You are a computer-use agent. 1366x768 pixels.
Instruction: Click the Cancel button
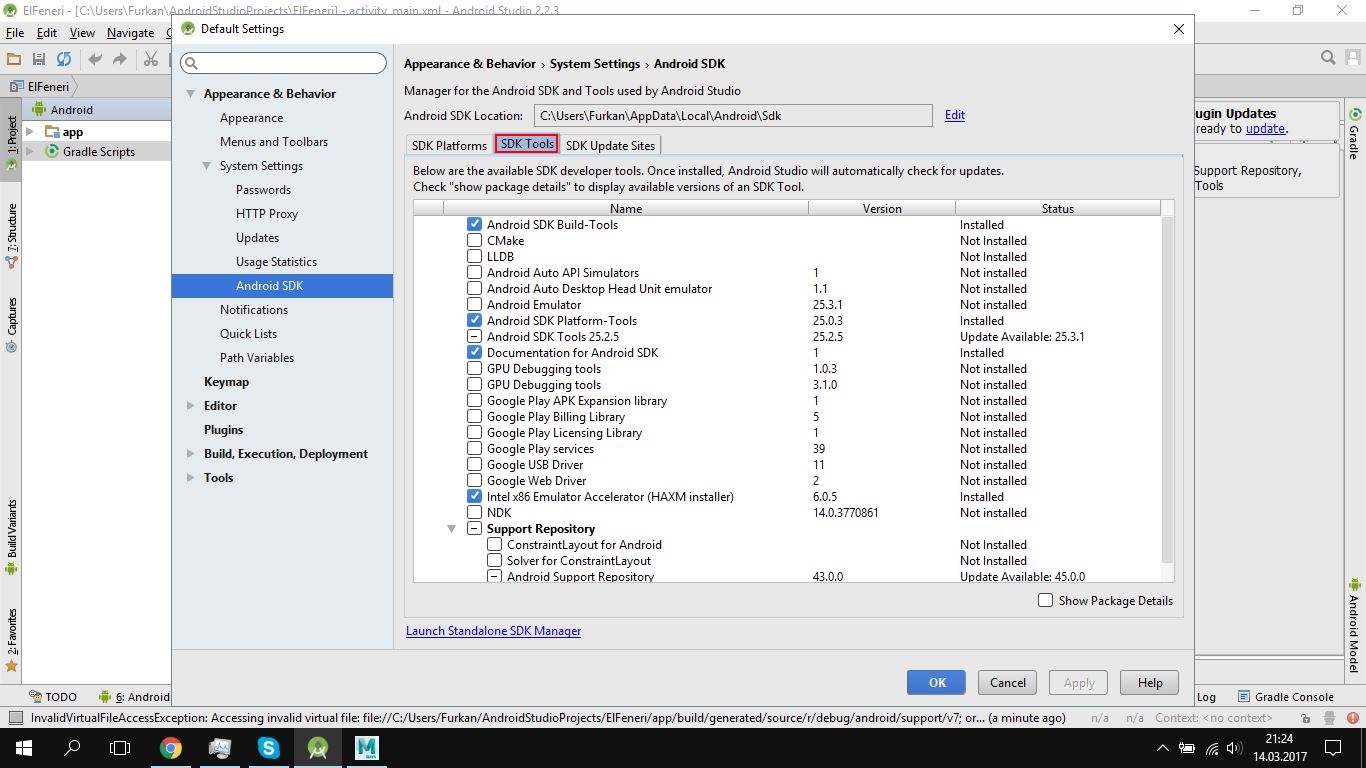click(x=1007, y=683)
